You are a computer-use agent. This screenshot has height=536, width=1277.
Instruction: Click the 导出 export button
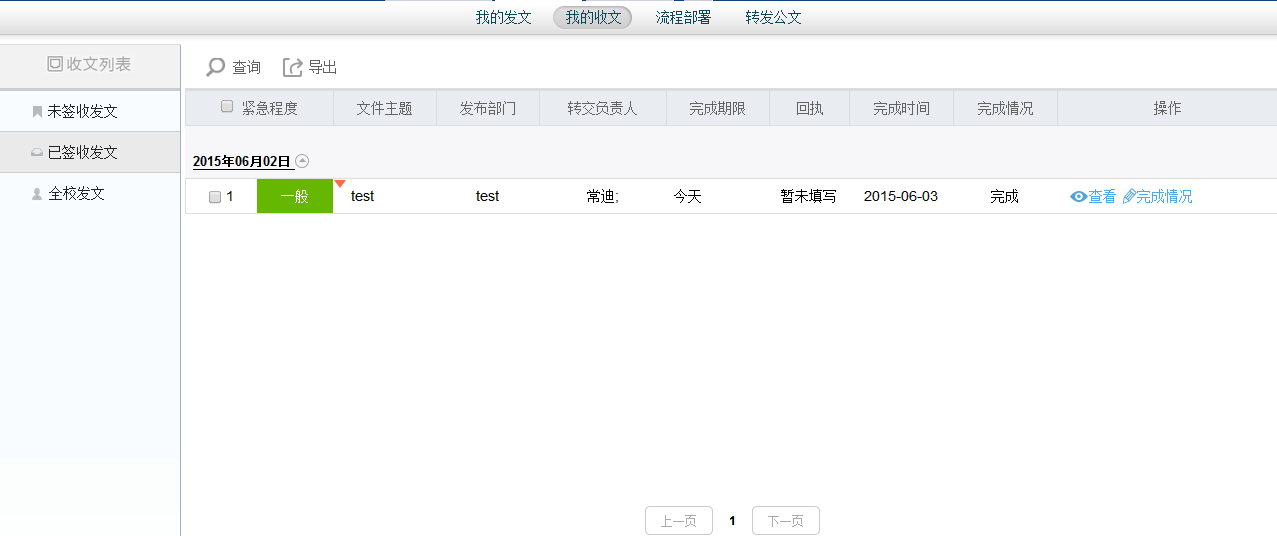(x=310, y=67)
